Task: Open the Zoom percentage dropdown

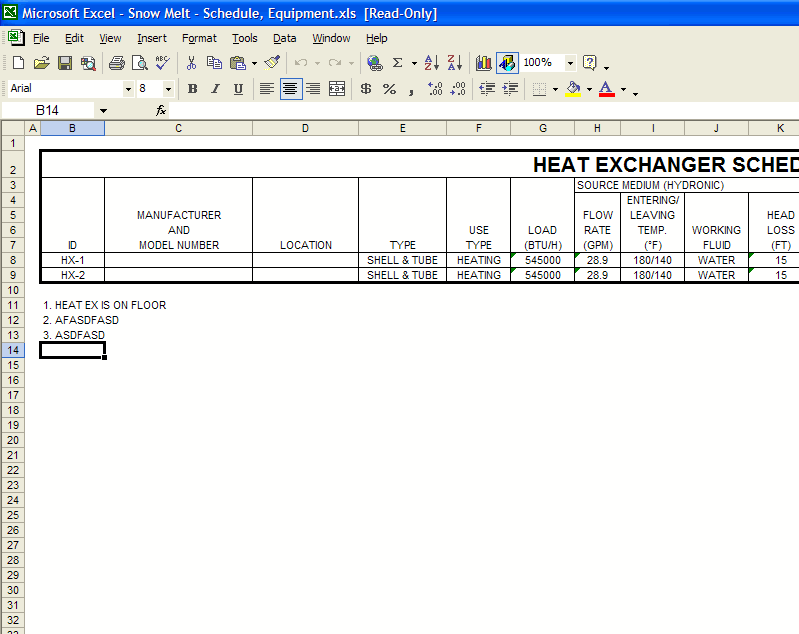Action: pyautogui.click(x=571, y=63)
